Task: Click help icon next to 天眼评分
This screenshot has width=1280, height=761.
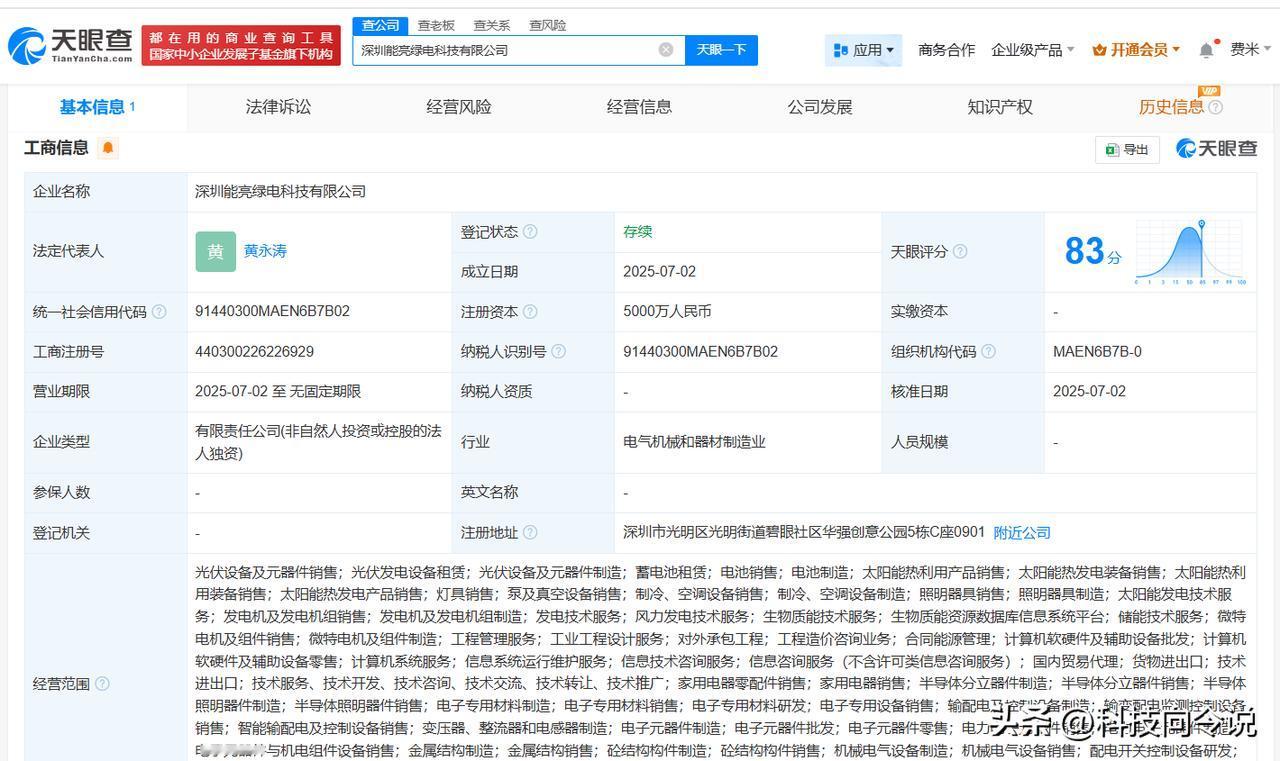Action: coord(960,252)
